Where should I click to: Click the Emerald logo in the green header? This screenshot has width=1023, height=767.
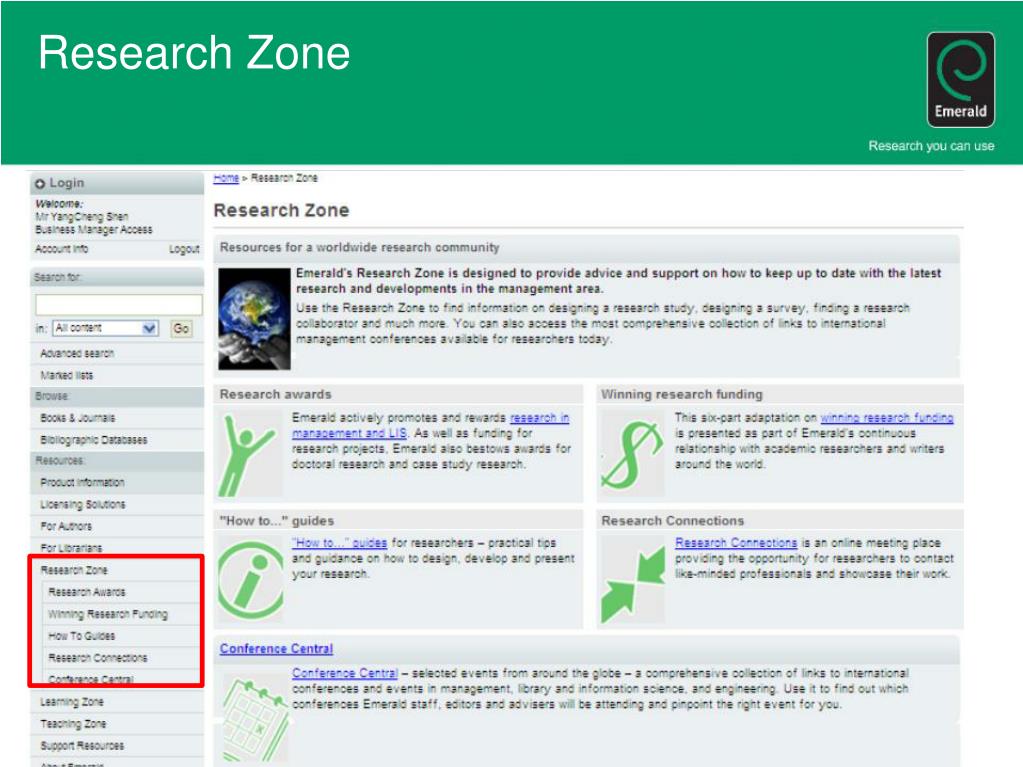pos(960,80)
